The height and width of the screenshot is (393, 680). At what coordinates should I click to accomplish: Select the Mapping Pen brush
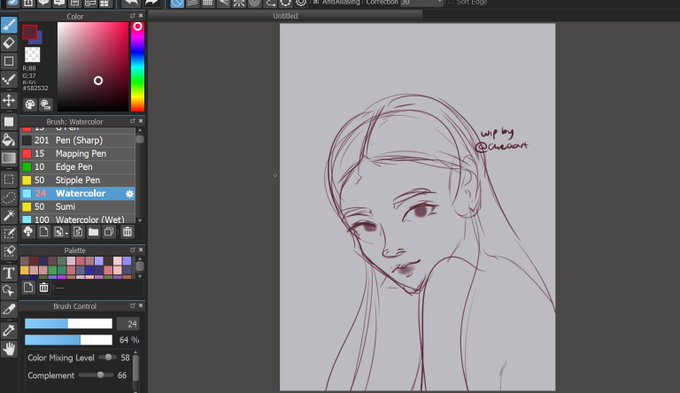78,154
